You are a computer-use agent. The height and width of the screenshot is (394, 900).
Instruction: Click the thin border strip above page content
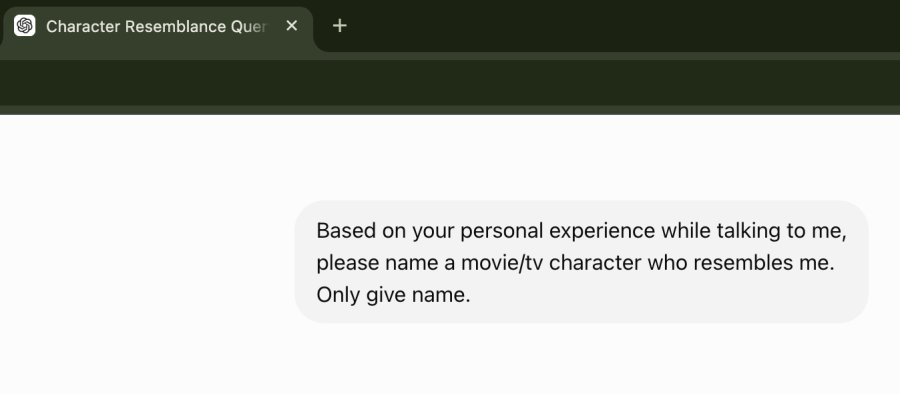pyautogui.click(x=450, y=110)
